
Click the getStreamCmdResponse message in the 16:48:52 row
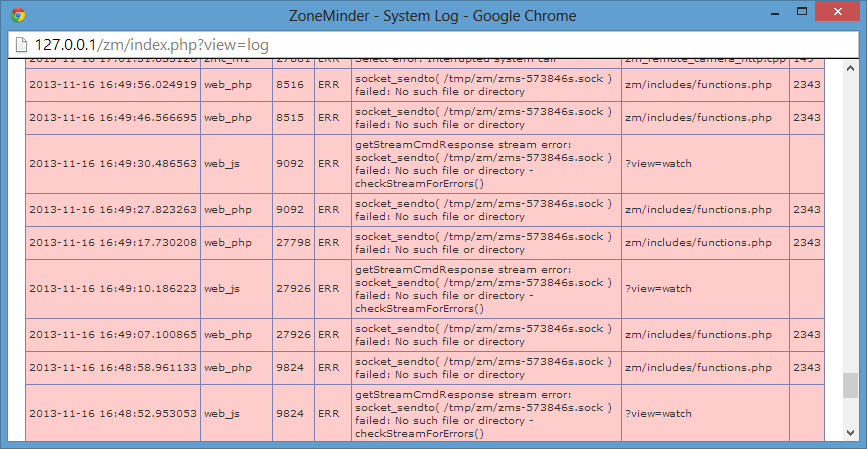[x=483, y=414]
